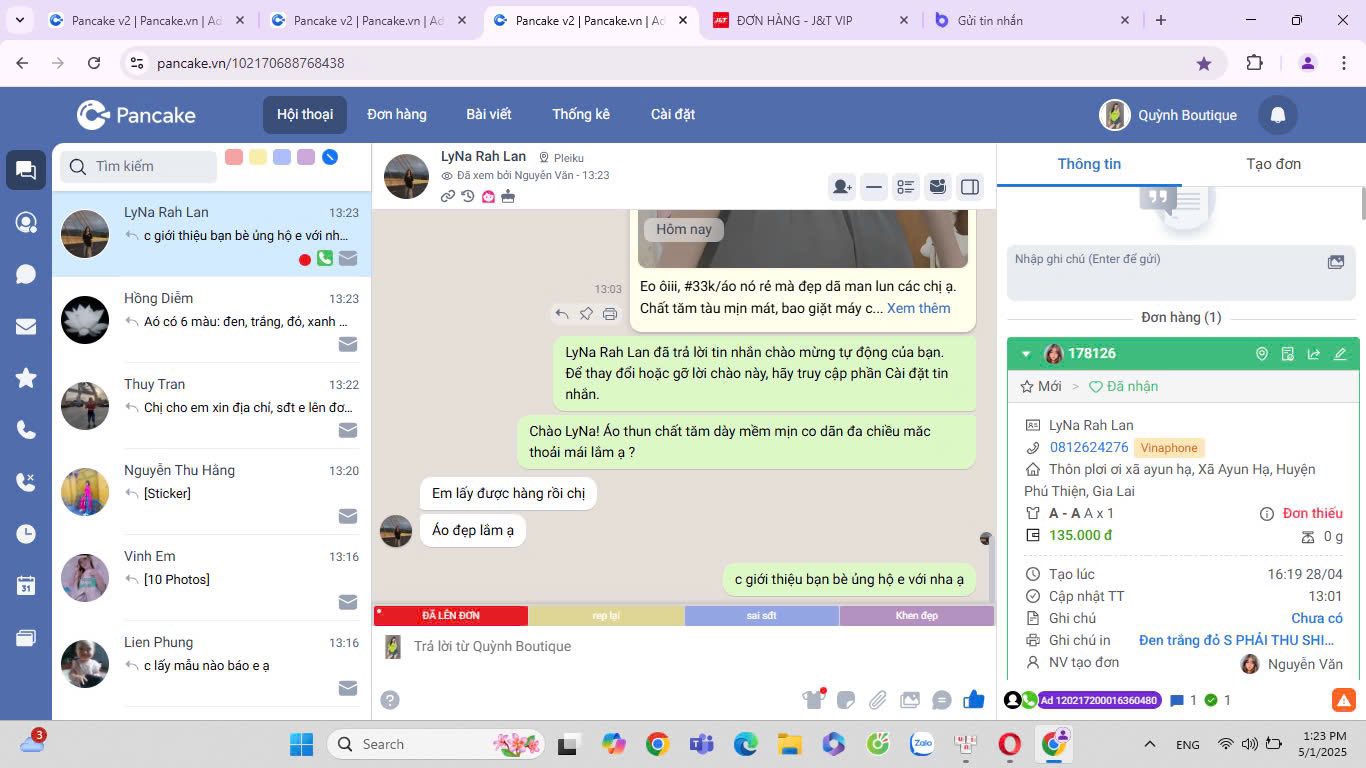Toggle the starred filter in left sidebar

pyautogui.click(x=26, y=378)
